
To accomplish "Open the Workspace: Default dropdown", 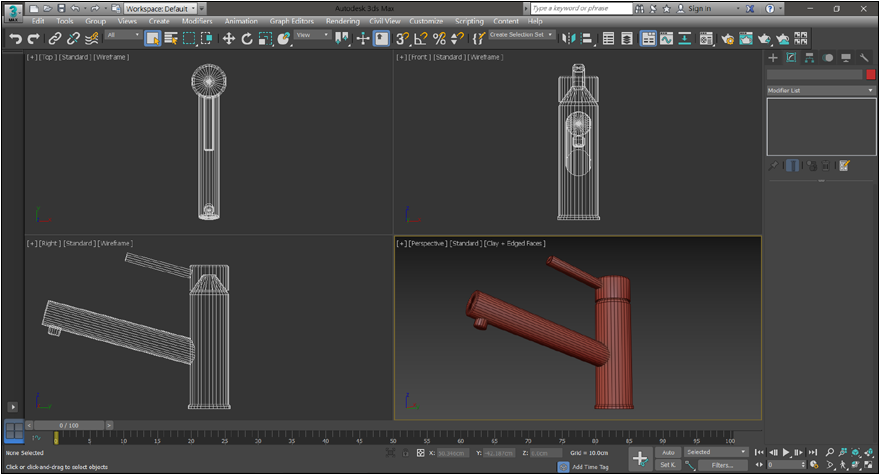I will 158,8.
